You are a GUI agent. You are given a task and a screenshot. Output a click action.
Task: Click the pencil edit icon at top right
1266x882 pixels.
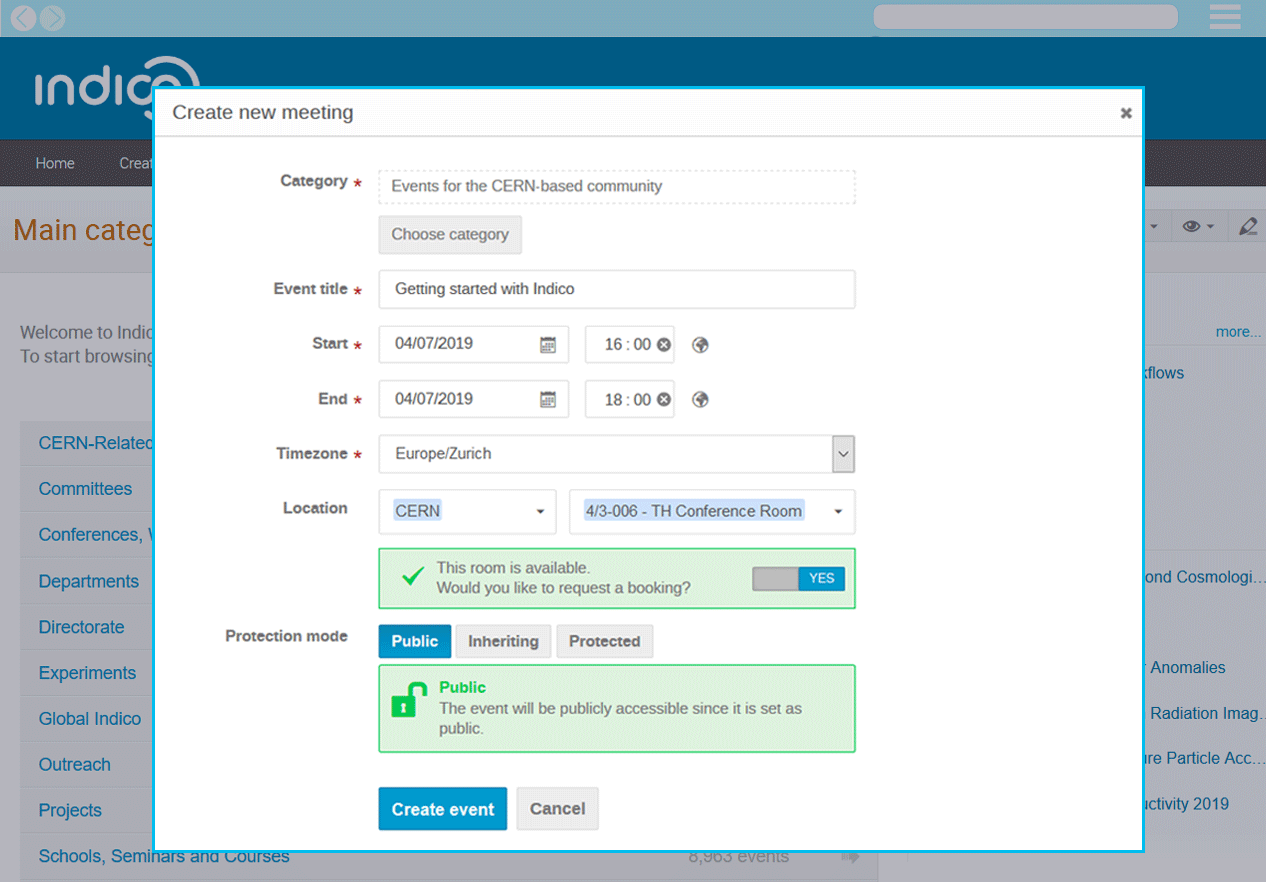point(1247,227)
